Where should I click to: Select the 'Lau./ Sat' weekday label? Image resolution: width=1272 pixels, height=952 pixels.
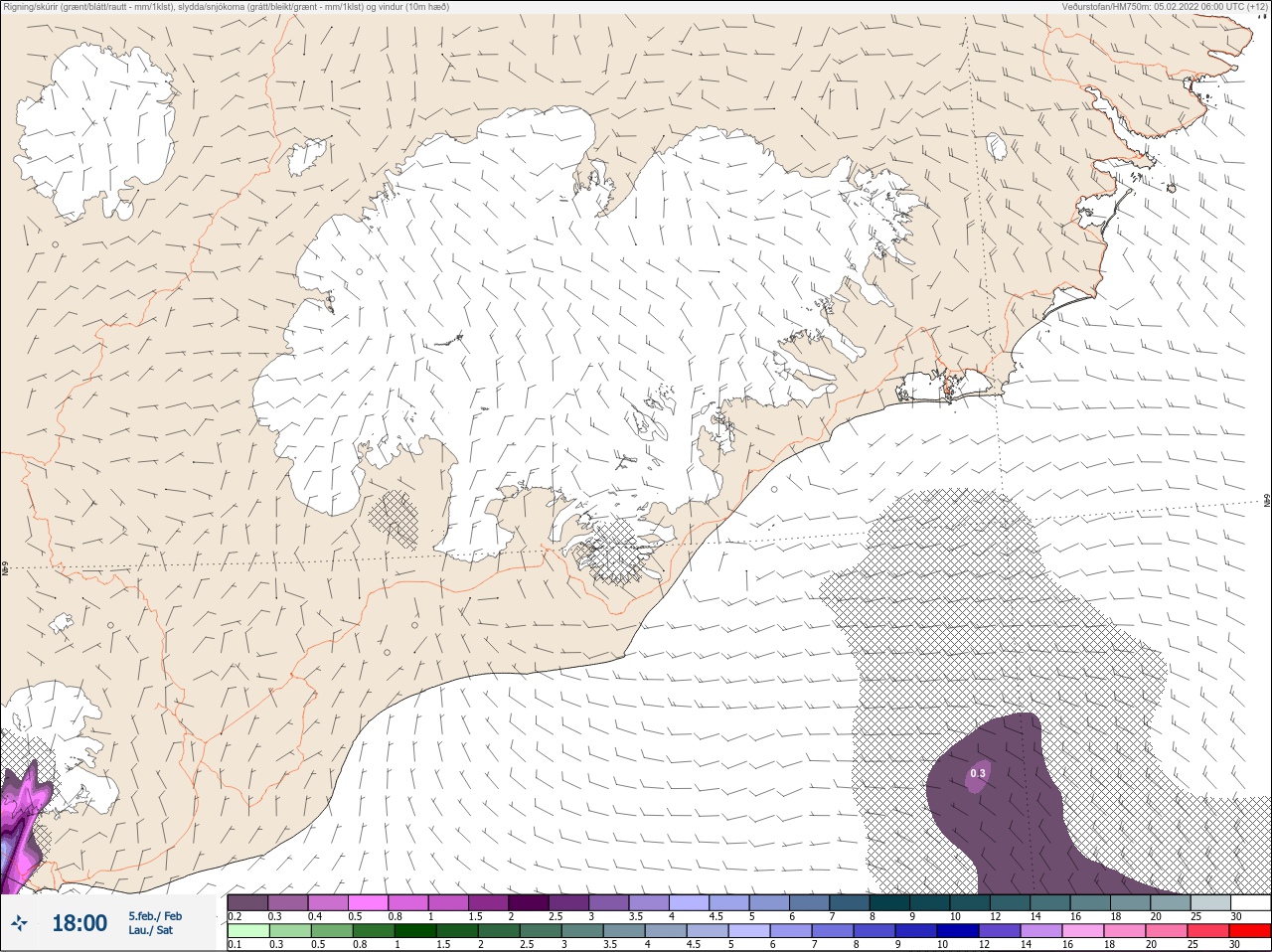click(x=150, y=930)
